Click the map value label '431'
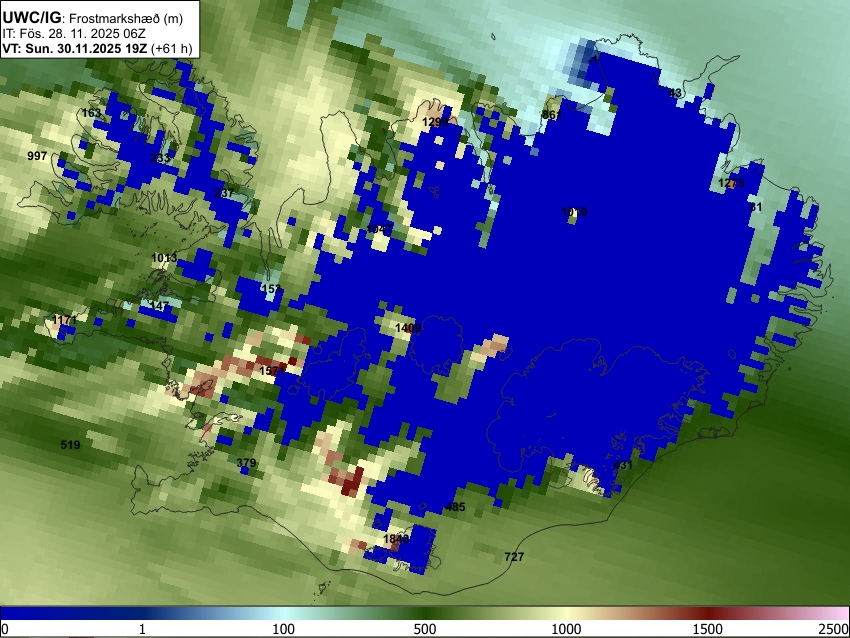The height and width of the screenshot is (638, 850). point(622,465)
